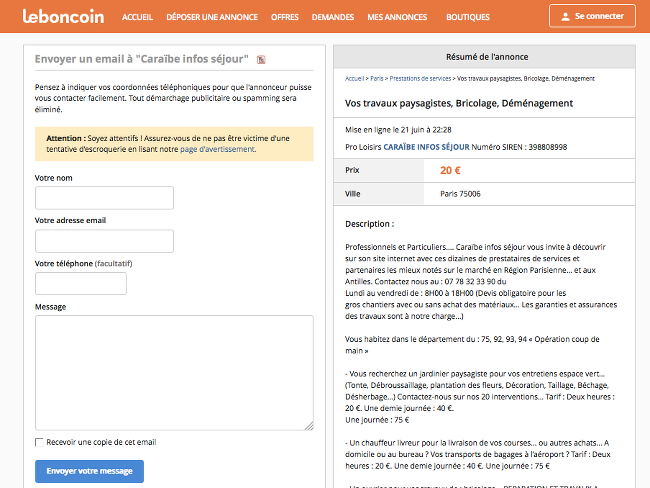Click the Paris breadcrumb link
The width and height of the screenshot is (650, 488).
click(378, 77)
